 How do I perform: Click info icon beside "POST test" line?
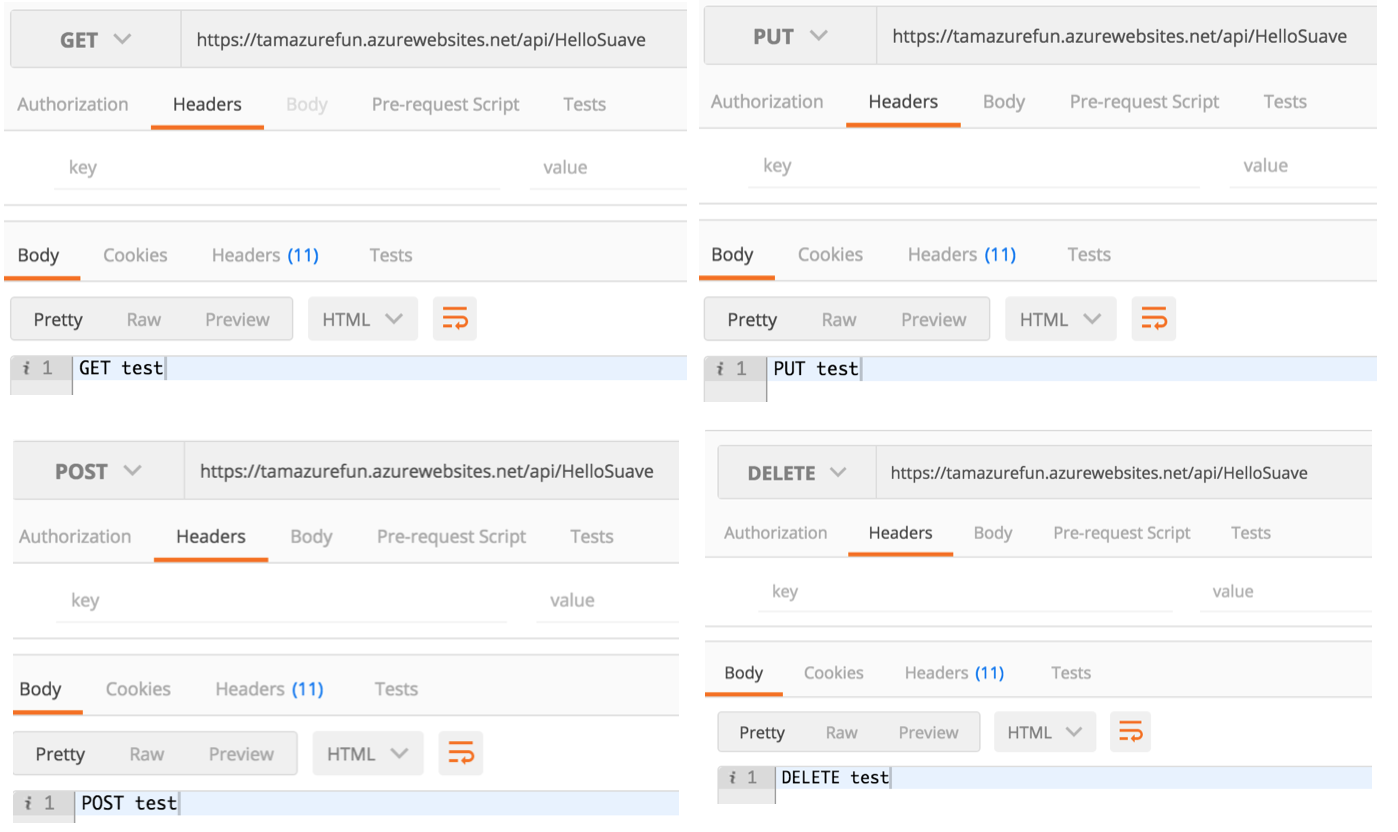(29, 803)
